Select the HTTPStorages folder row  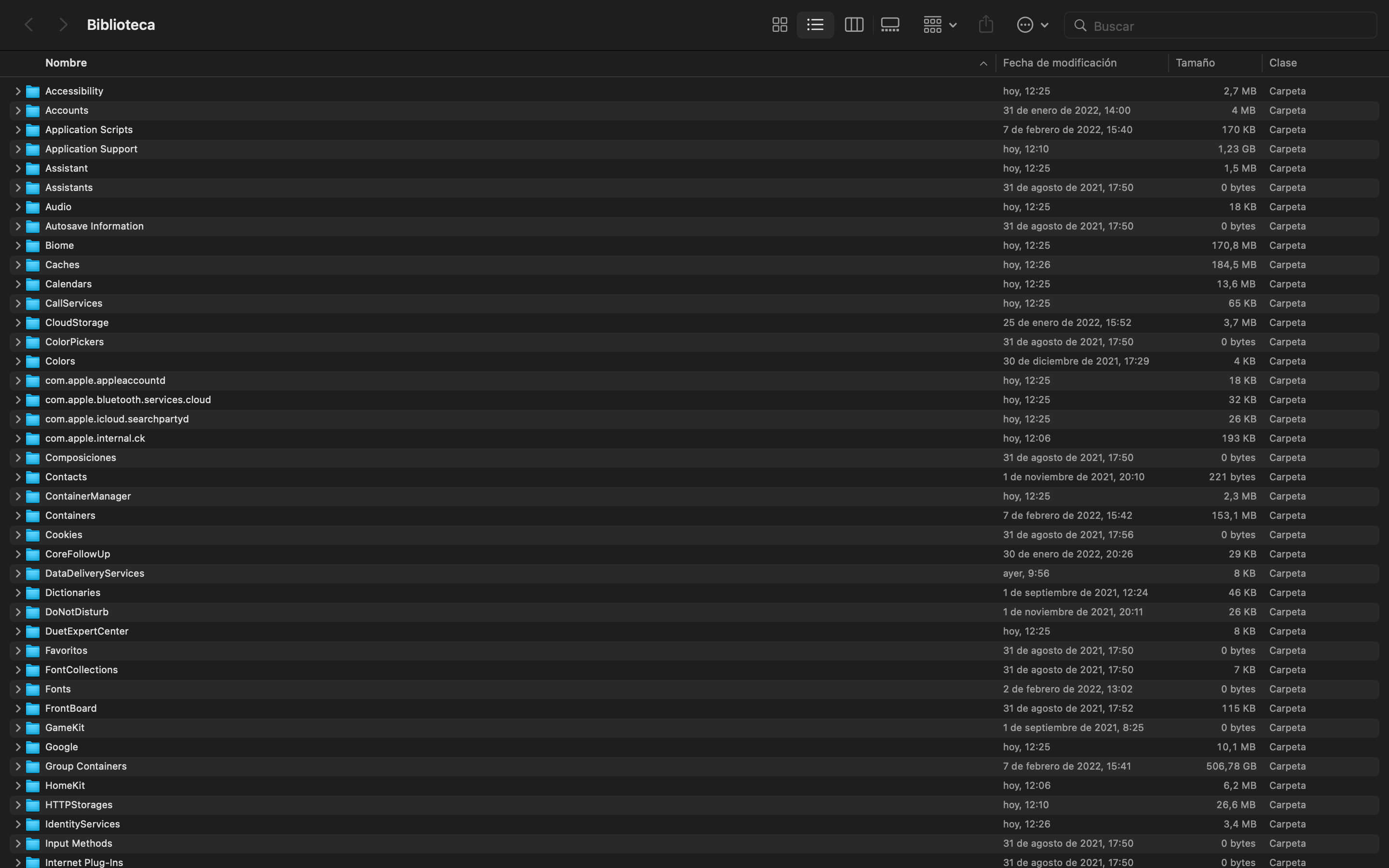(79, 805)
